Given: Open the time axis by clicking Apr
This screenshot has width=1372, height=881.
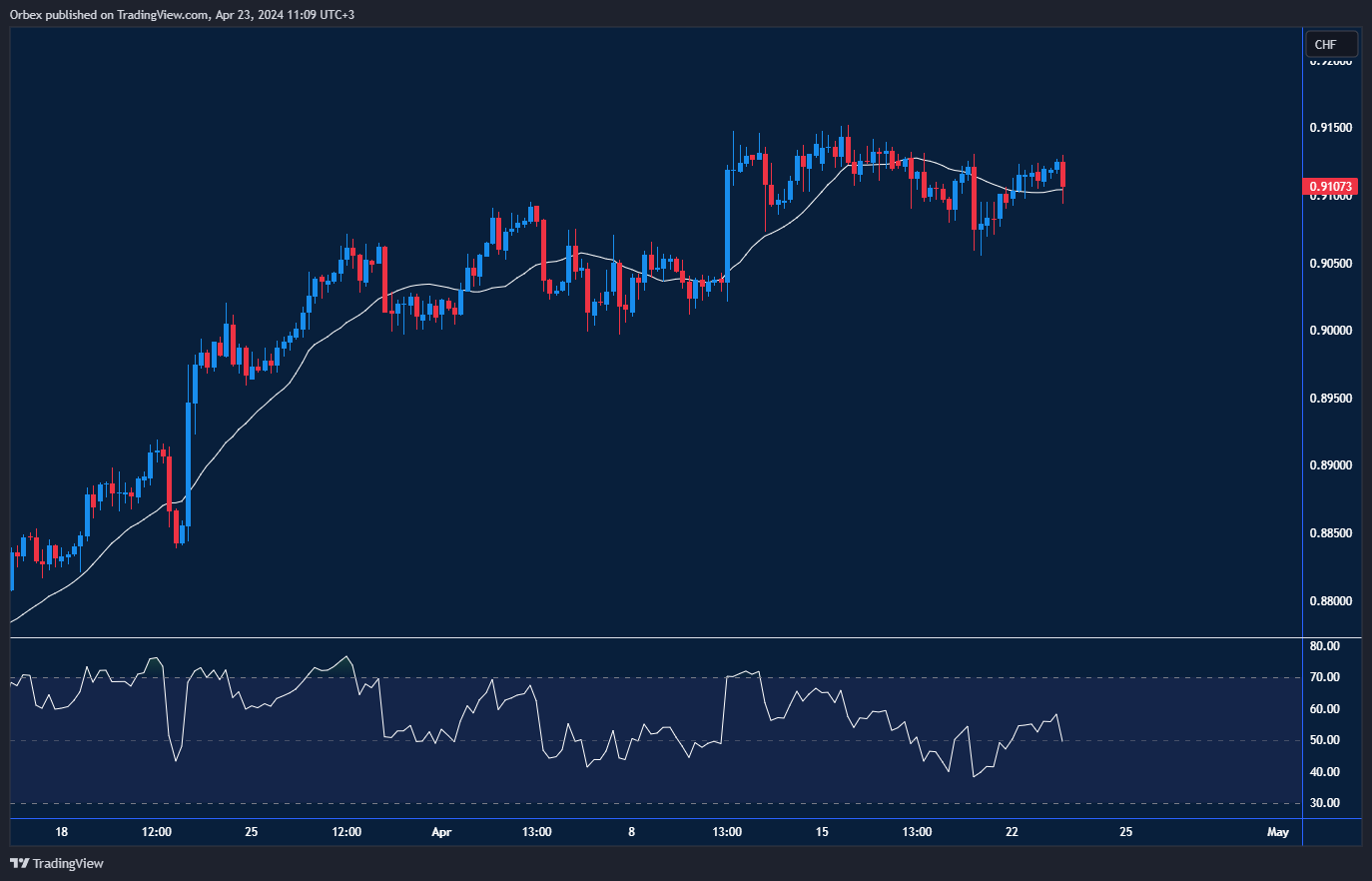Looking at the screenshot, I should [x=441, y=831].
